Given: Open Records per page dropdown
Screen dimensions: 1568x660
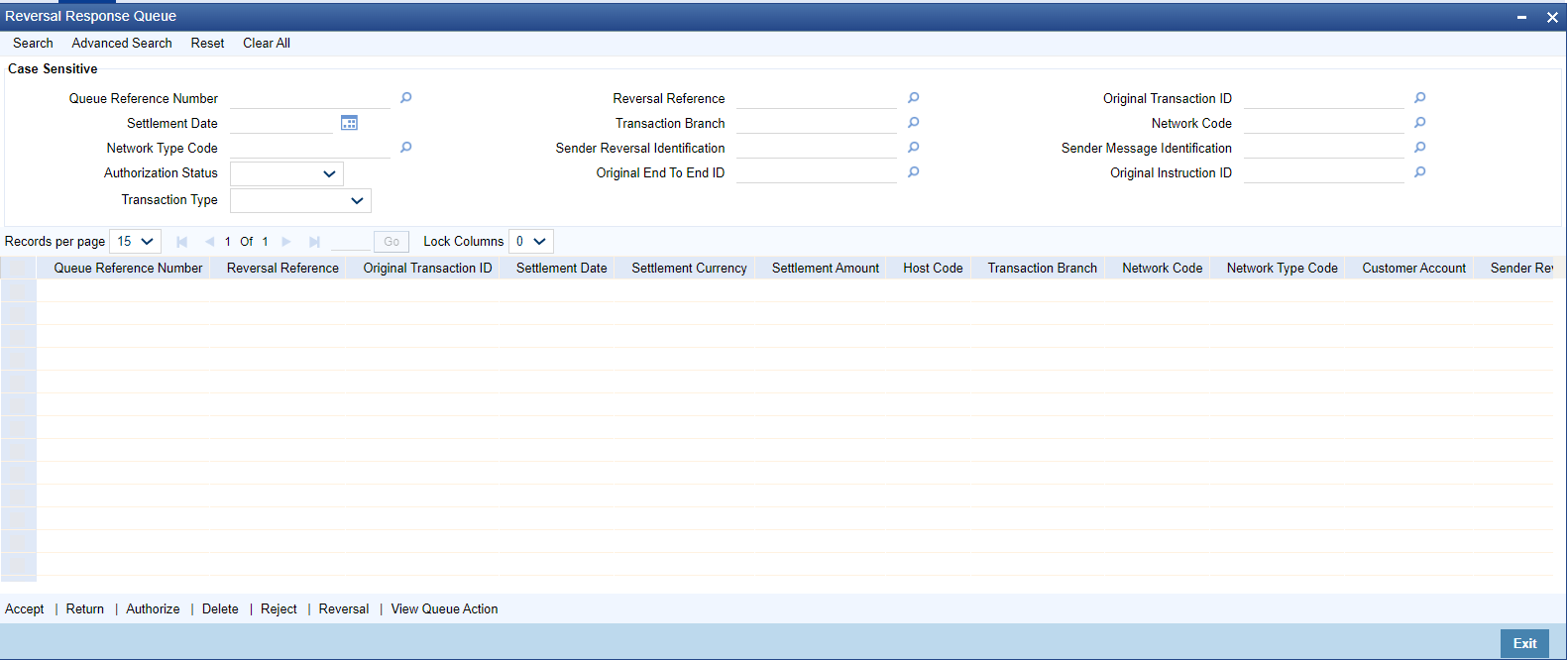Looking at the screenshot, I should [135, 242].
